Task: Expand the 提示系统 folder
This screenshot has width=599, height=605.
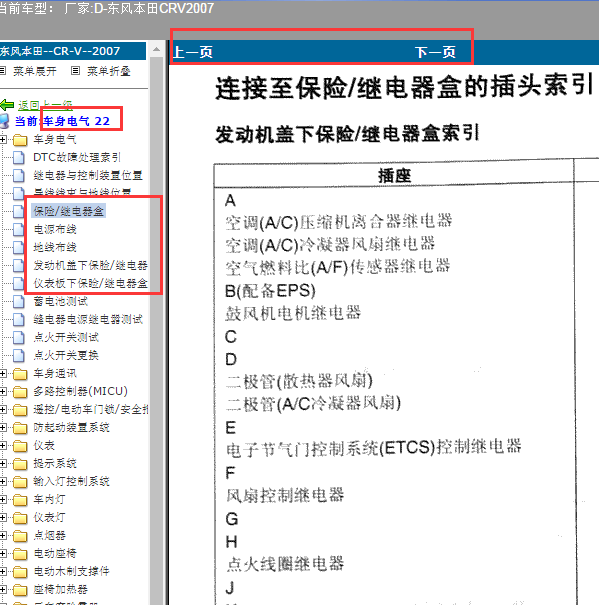Action: coord(3,463)
